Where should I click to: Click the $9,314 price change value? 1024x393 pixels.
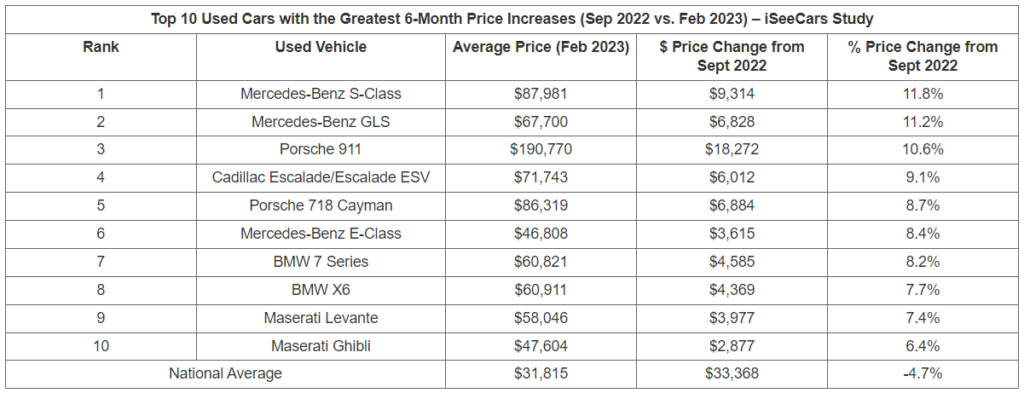click(731, 93)
